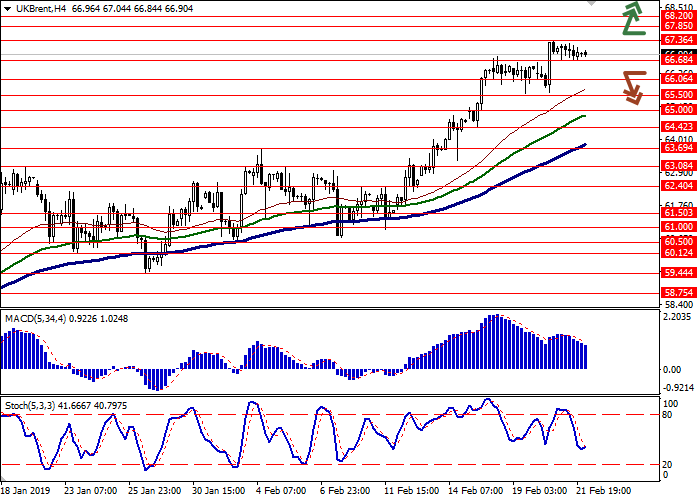The width and height of the screenshot is (700, 500).
Task: Select the 64.423 red price label
Action: [x=678, y=127]
